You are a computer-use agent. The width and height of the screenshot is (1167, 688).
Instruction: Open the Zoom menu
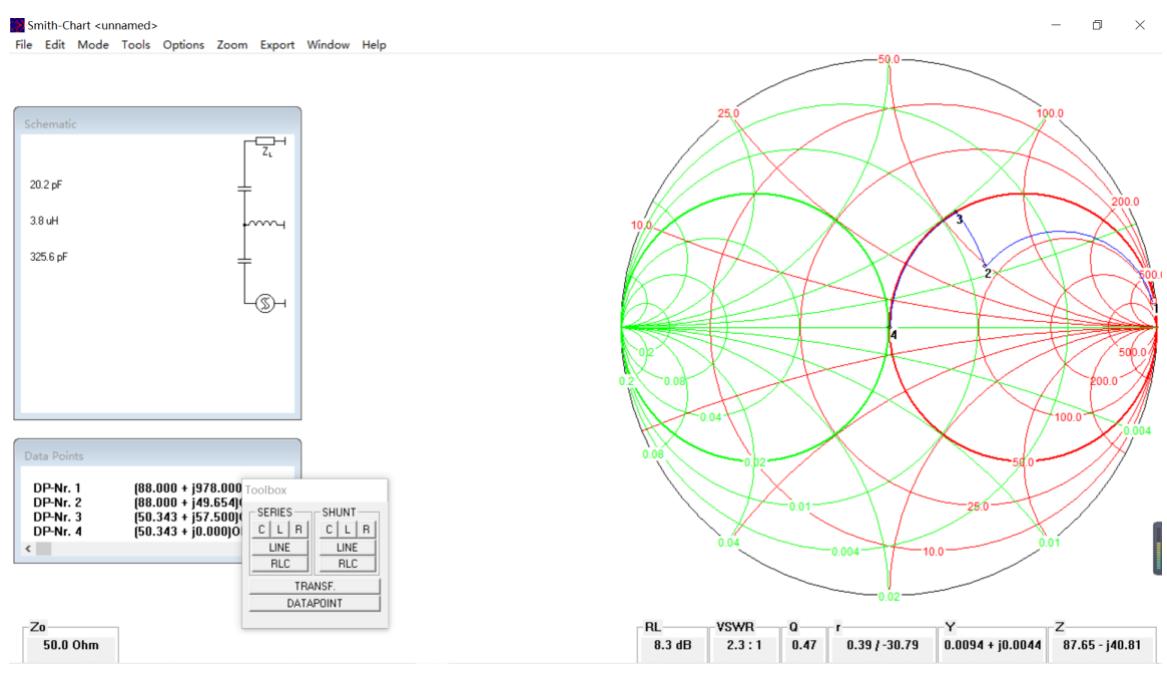pos(231,45)
